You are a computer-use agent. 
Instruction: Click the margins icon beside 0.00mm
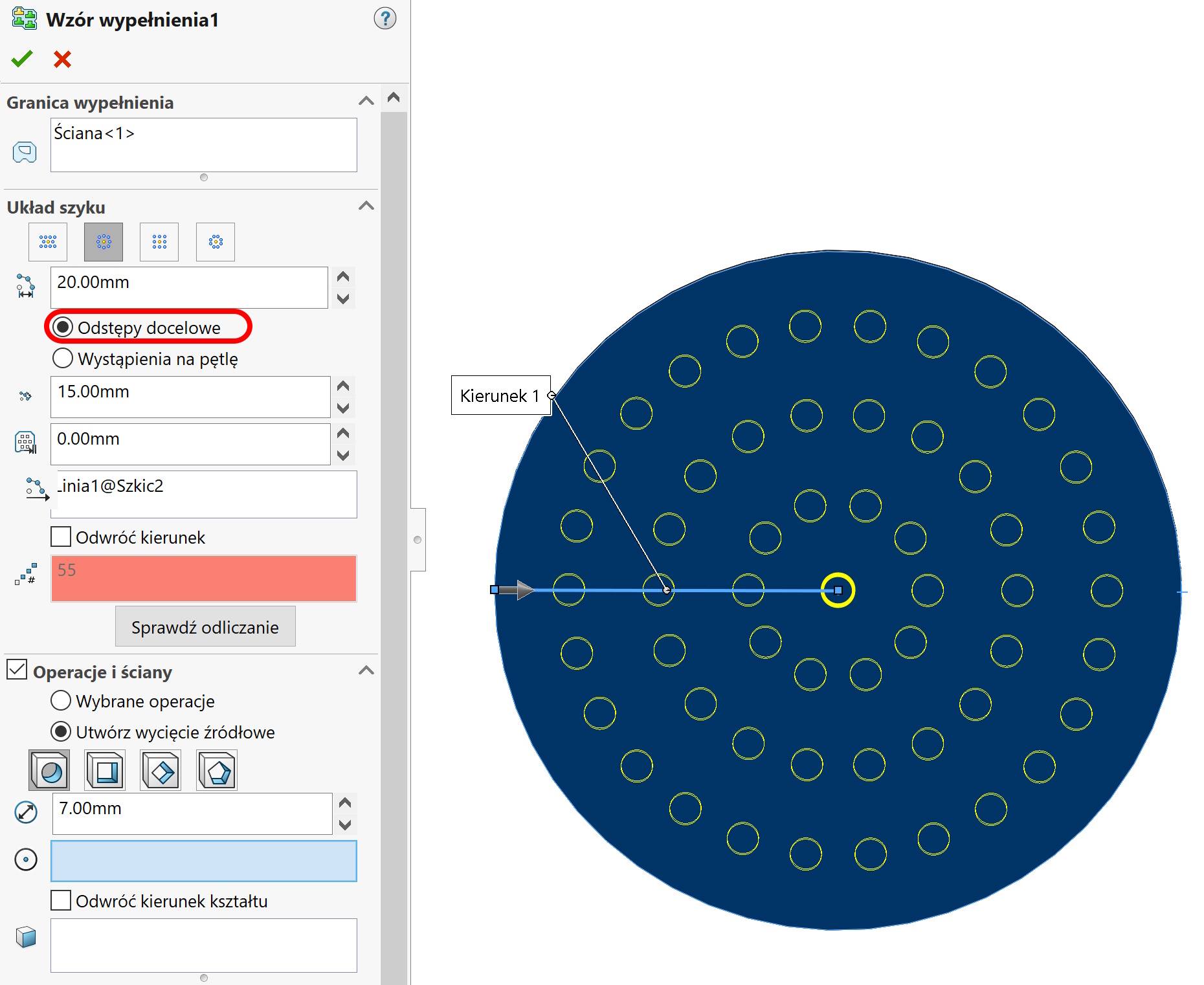click(x=25, y=443)
